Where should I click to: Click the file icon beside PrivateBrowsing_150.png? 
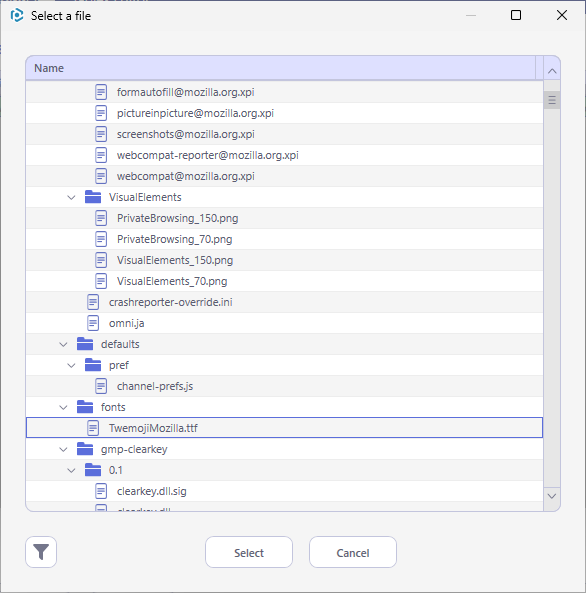coord(101,218)
